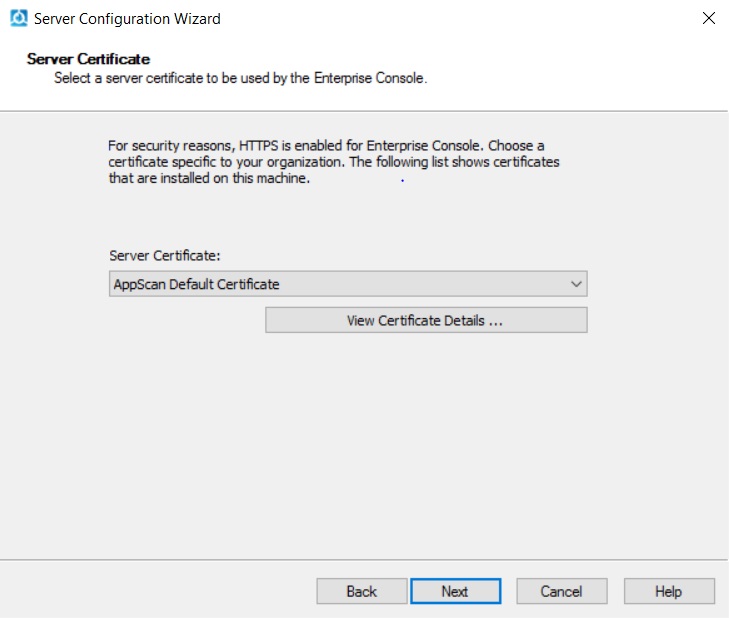
Task: Click the white header banner's blank right side
Action: (600, 70)
